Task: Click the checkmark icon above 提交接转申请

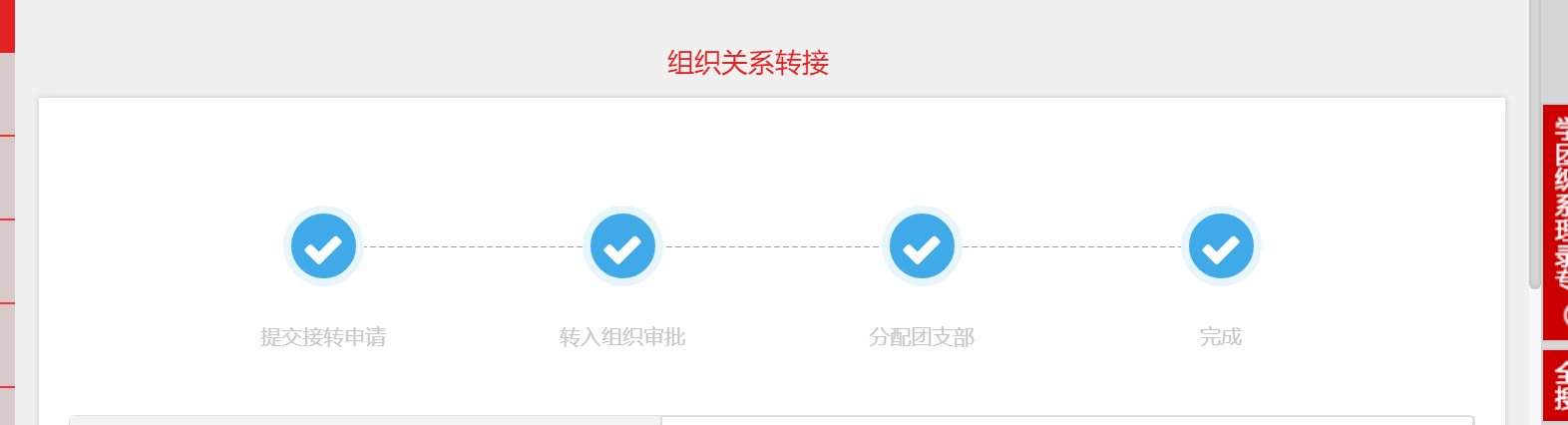Action: click(x=323, y=246)
